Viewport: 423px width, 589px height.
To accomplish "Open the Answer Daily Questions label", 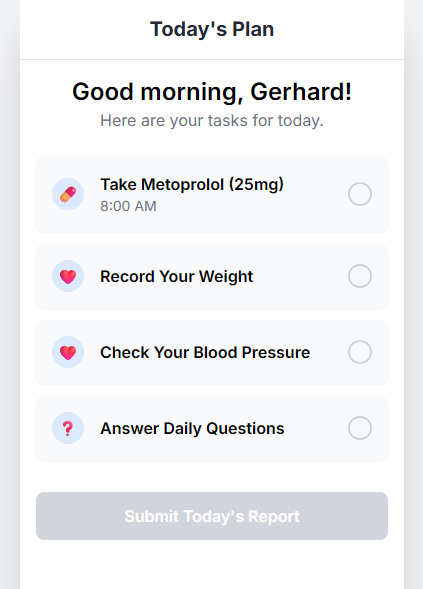I will coord(192,428).
